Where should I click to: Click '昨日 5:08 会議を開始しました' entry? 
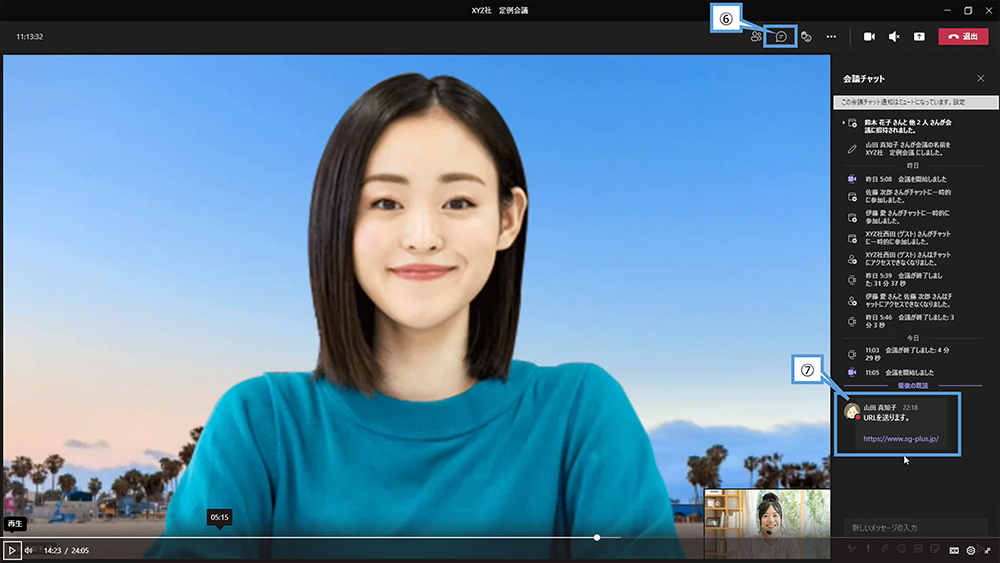(x=906, y=179)
